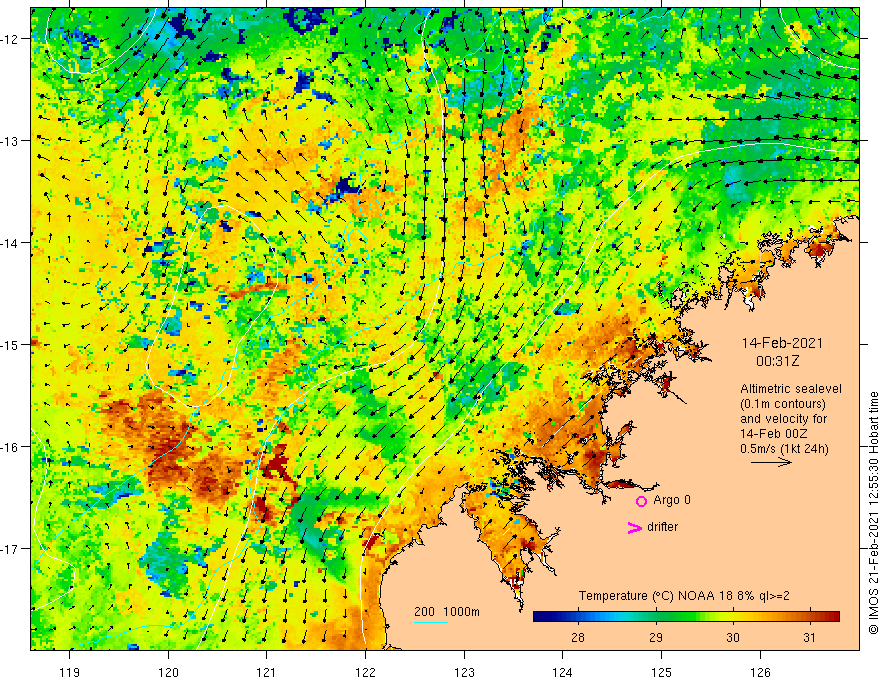Select the time text 00:31Z
The width and height of the screenshot is (880, 680).
777,361
